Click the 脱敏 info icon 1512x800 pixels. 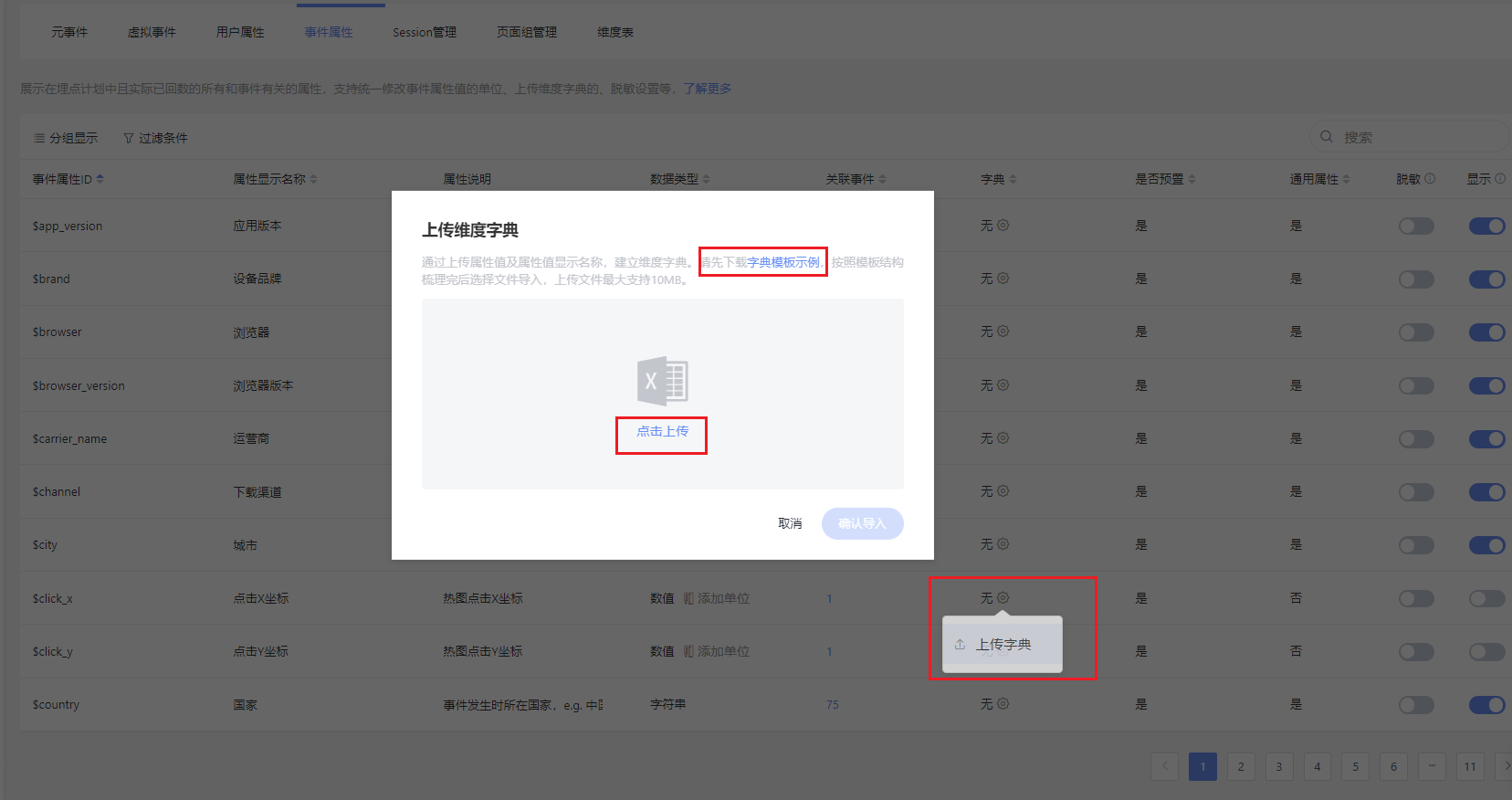pyautogui.click(x=1430, y=179)
